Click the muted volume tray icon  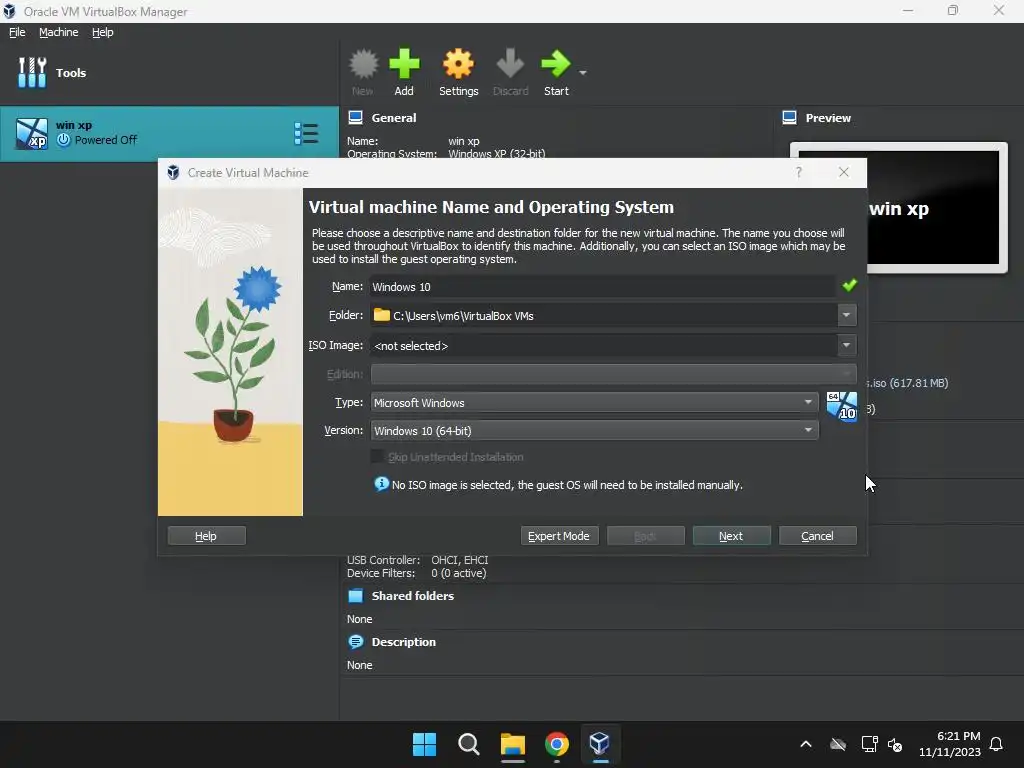[895, 744]
